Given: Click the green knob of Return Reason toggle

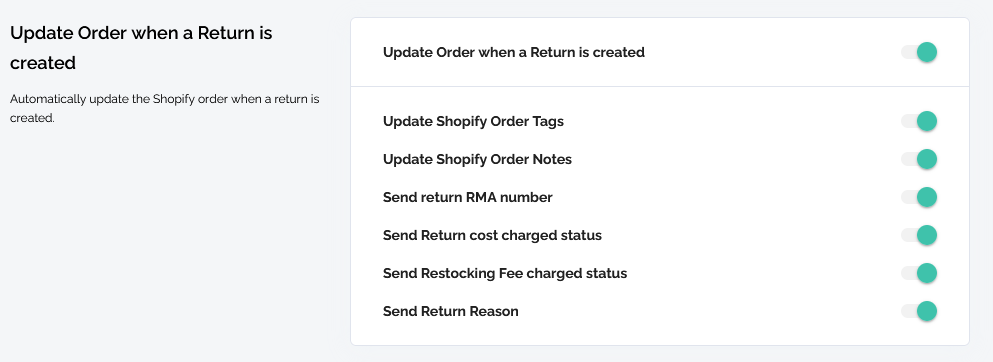Looking at the screenshot, I should click(927, 311).
